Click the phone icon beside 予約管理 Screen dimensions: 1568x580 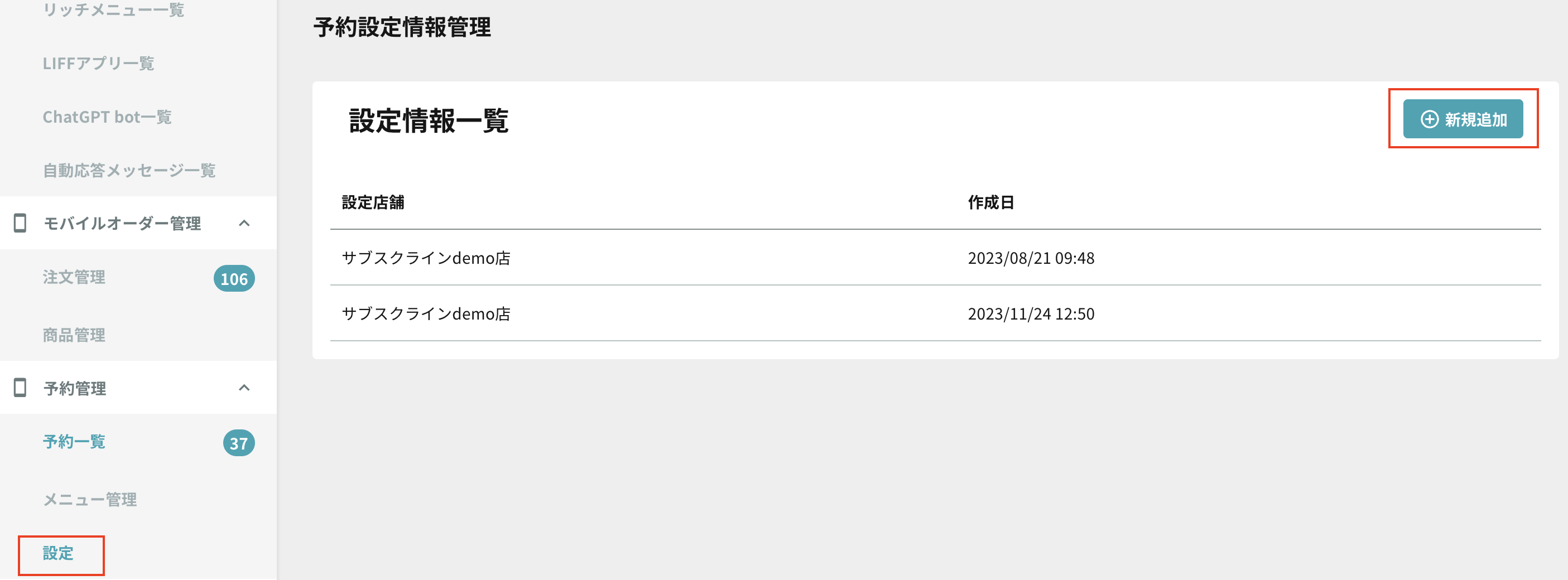point(20,388)
